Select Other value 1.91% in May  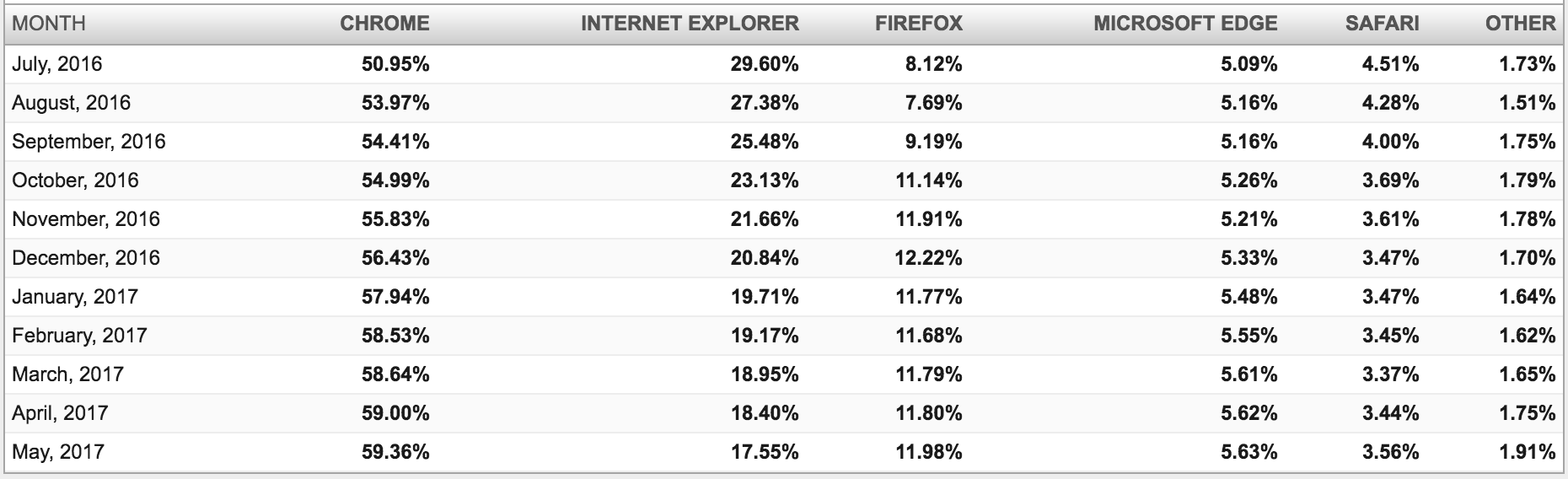pos(1528,452)
